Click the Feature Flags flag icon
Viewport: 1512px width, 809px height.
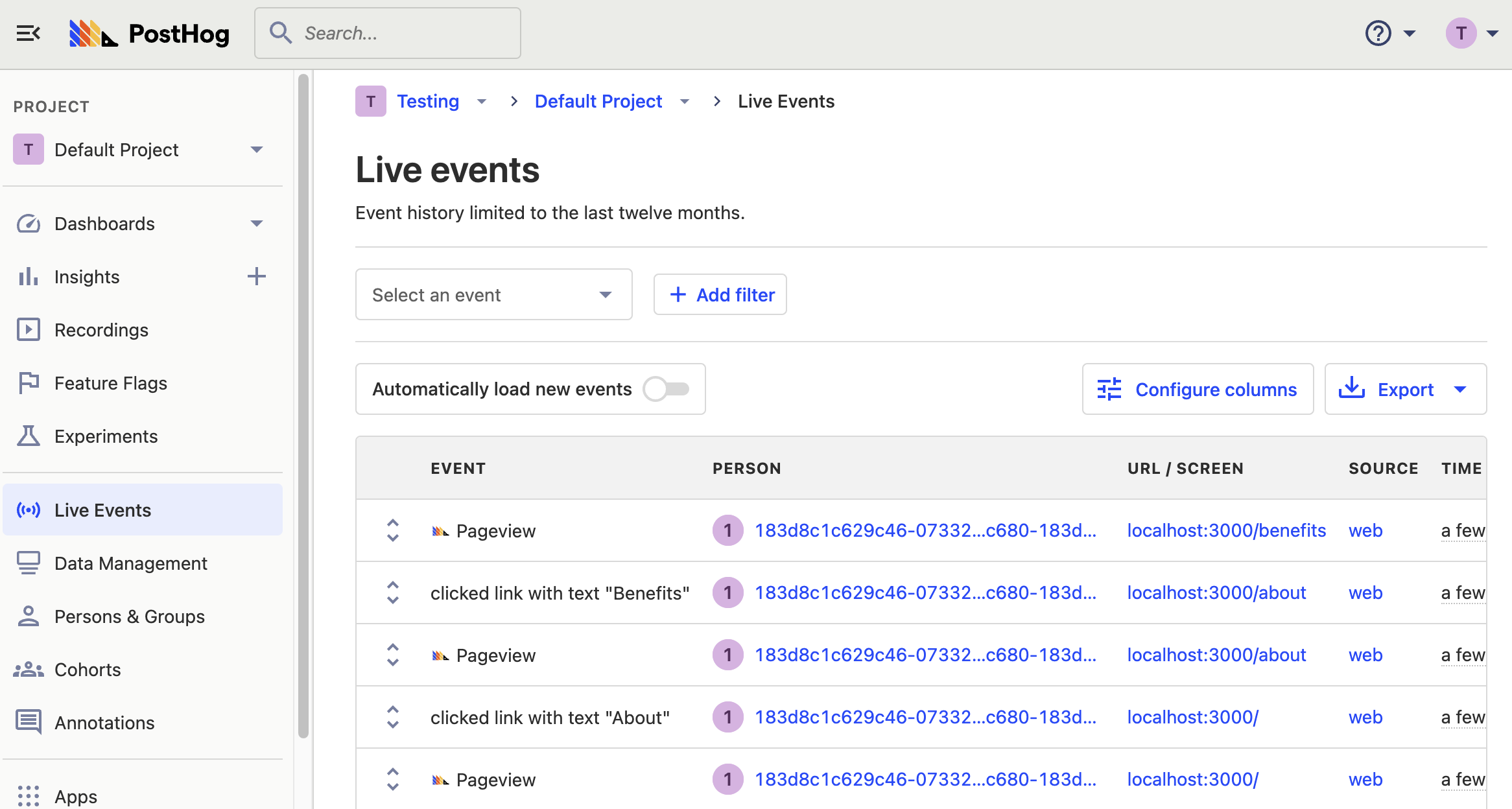[x=28, y=383]
